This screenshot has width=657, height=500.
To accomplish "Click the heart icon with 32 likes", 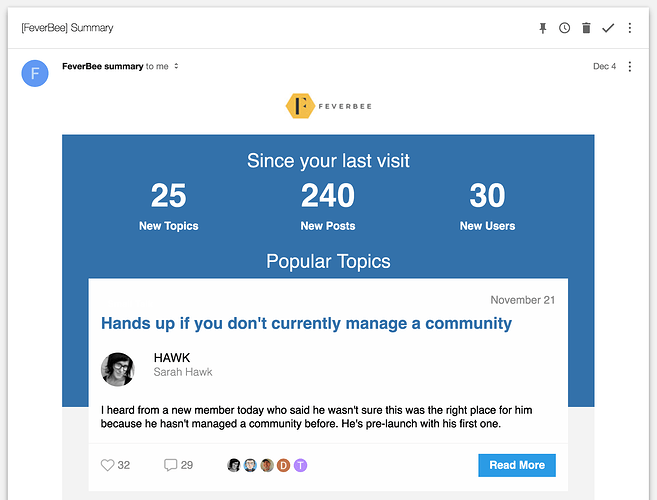I will [x=108, y=465].
